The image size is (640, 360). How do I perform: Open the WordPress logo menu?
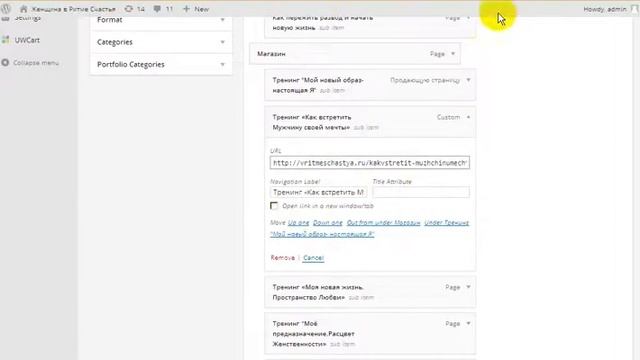(6, 9)
